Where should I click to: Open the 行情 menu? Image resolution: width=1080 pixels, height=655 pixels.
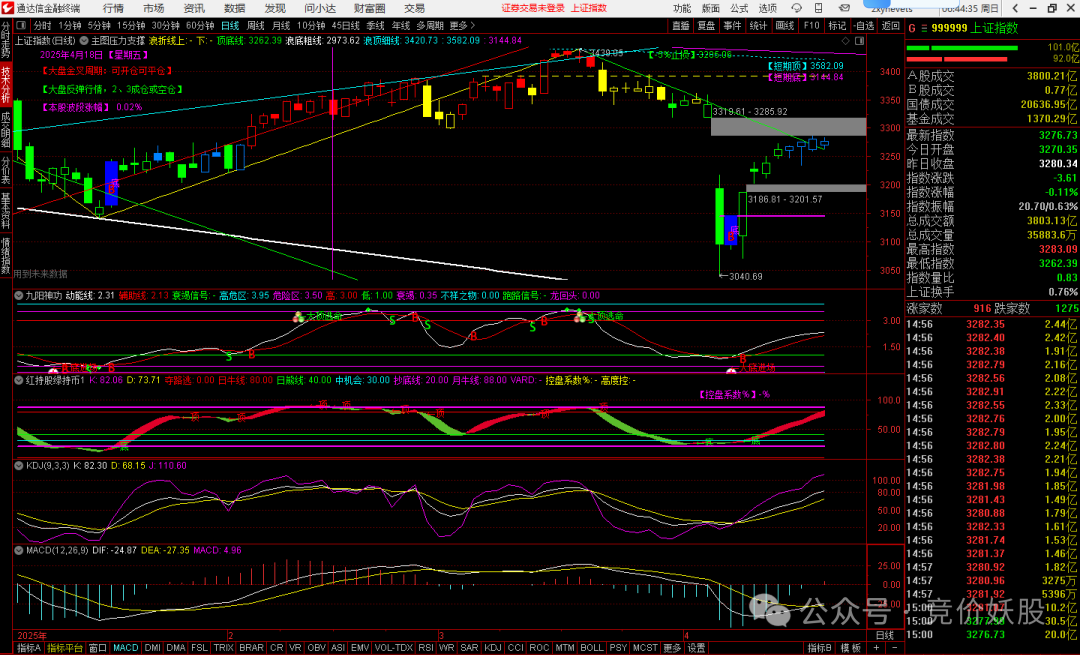(x=114, y=8)
